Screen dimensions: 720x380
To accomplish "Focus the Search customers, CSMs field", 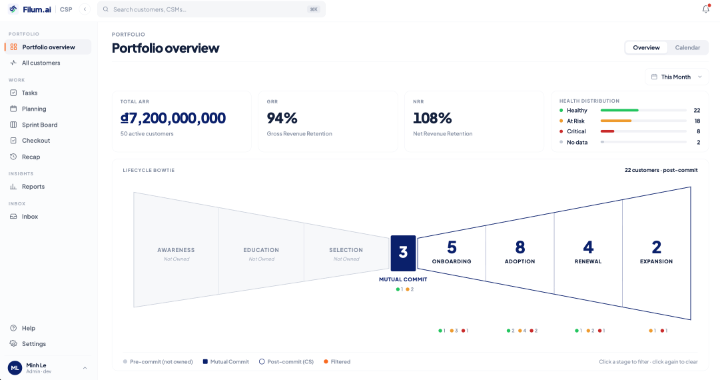I will pyautogui.click(x=211, y=9).
